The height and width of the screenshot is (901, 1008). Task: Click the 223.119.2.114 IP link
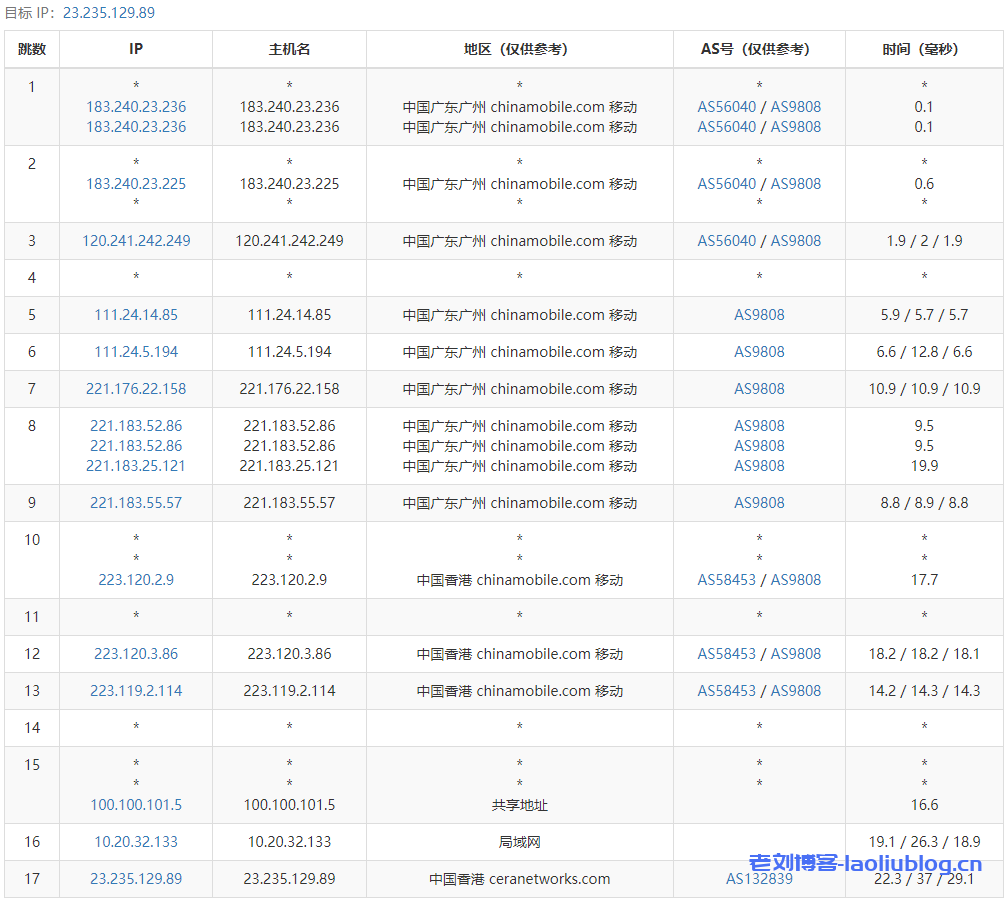(136, 691)
